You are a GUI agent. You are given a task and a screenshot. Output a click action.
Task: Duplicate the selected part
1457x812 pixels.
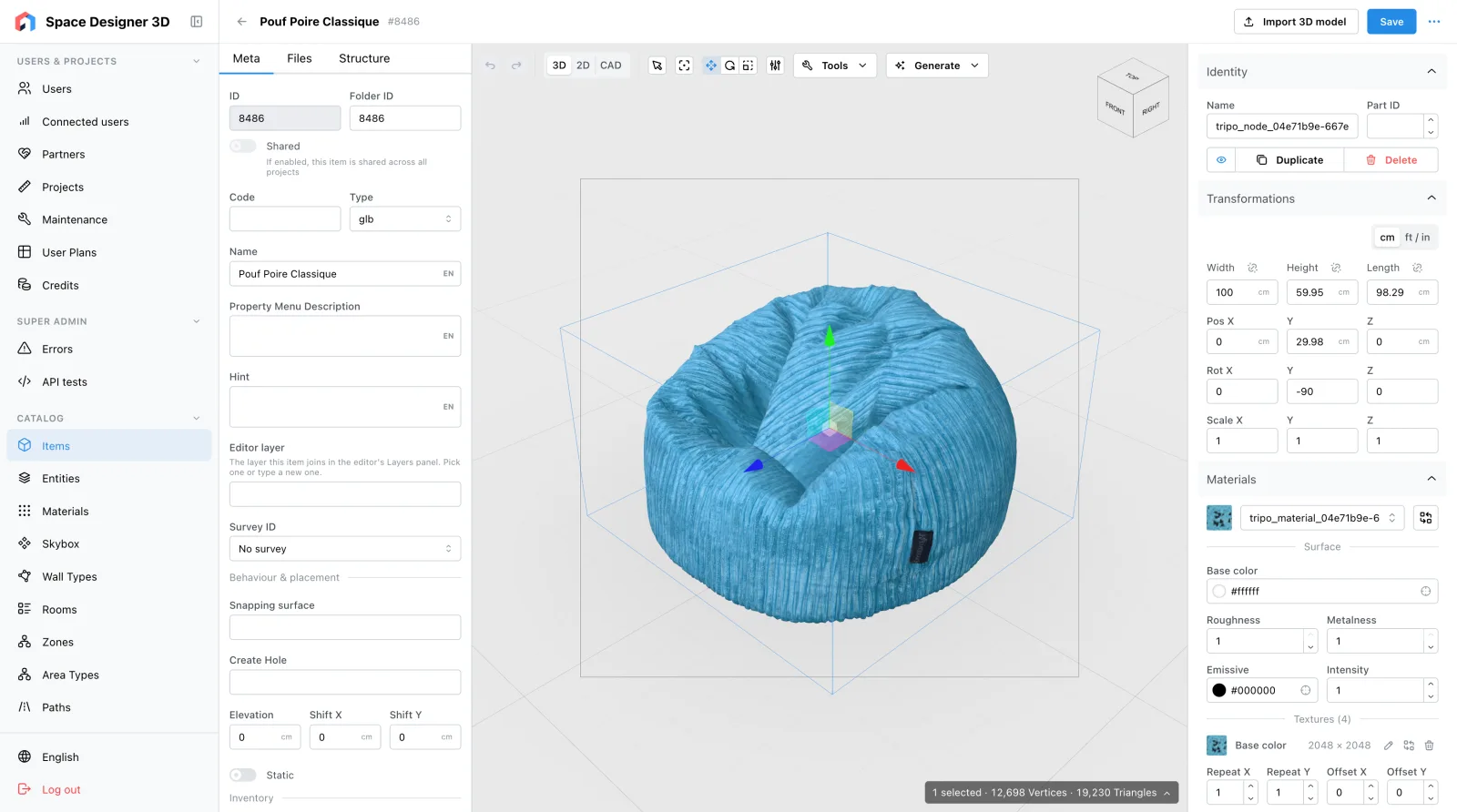[x=1289, y=160]
